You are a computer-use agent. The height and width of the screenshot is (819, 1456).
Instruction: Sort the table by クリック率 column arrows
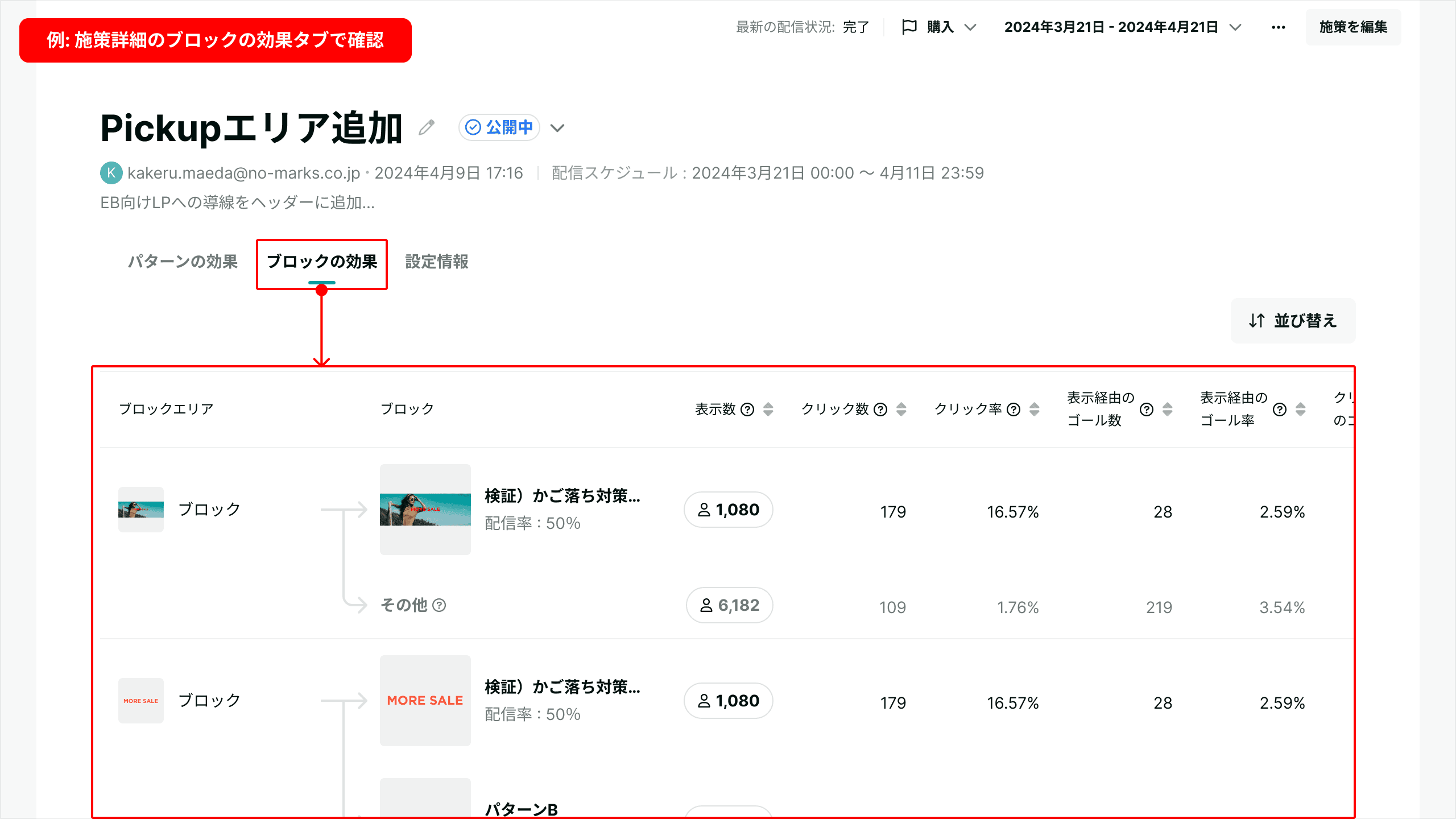point(1035,409)
